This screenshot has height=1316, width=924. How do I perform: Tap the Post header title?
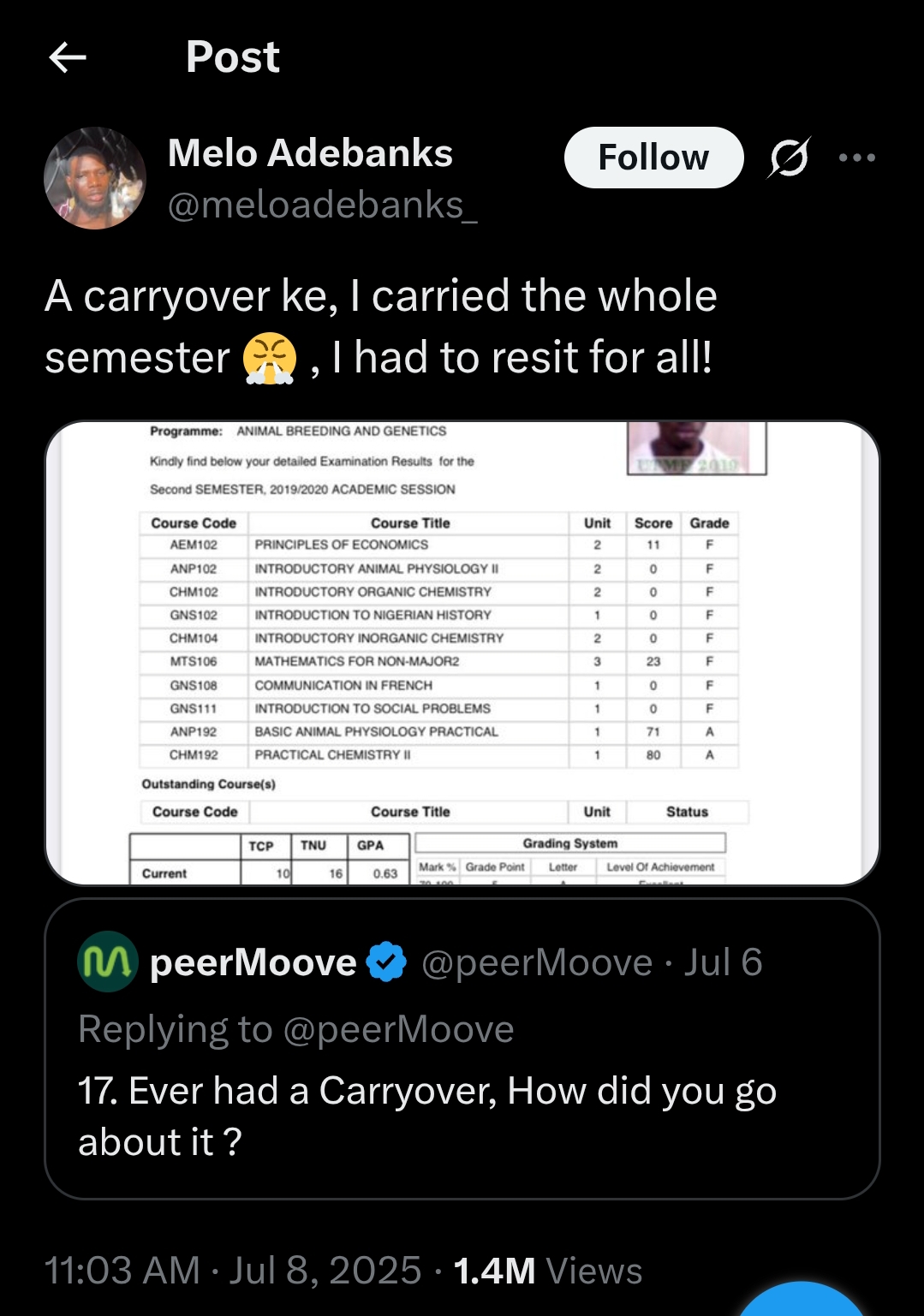(x=233, y=58)
